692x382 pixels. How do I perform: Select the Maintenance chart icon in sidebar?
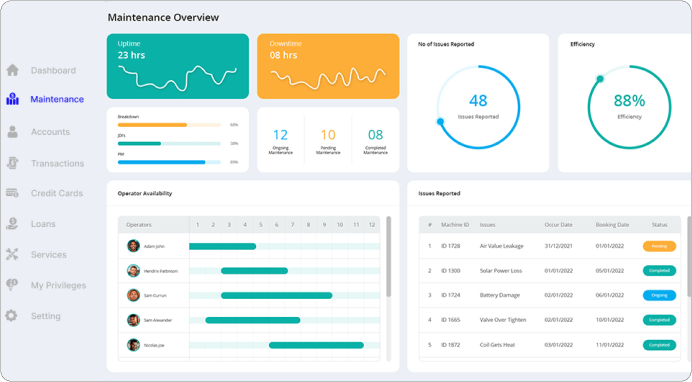click(x=12, y=99)
